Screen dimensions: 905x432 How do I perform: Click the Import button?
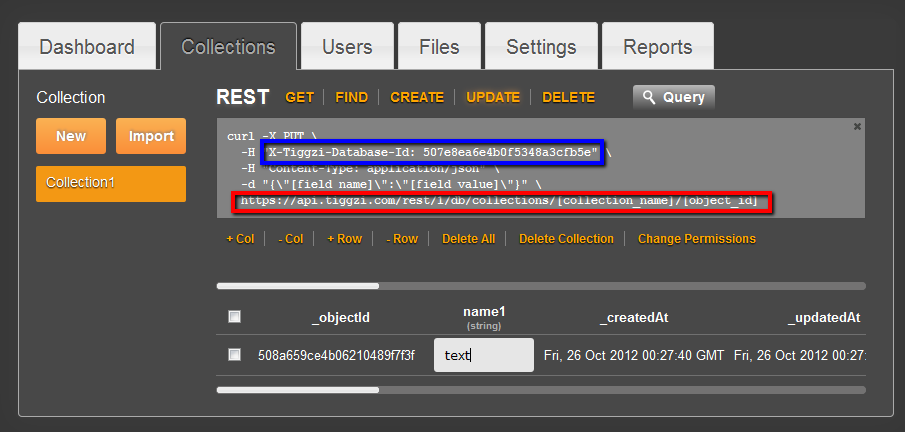[151, 136]
